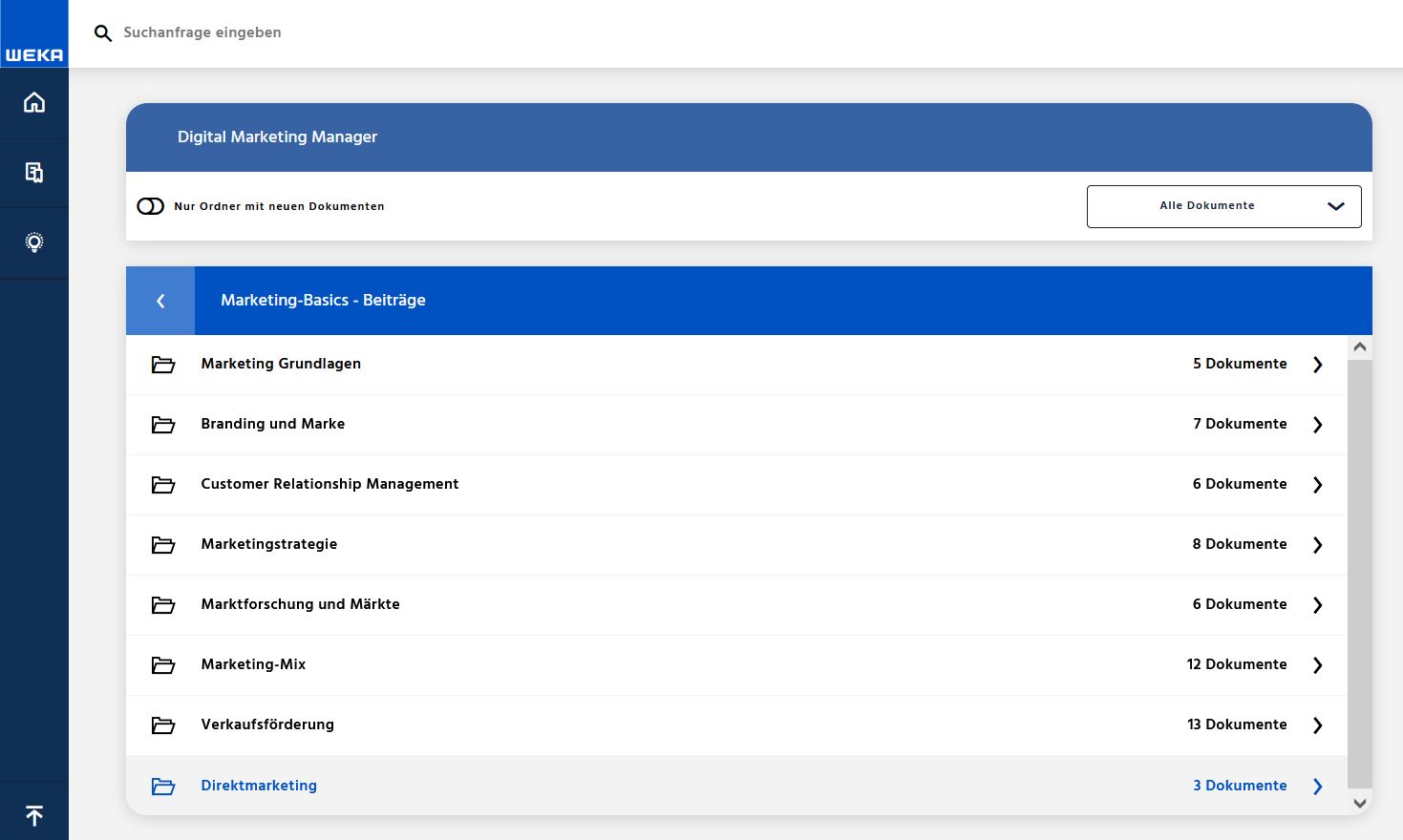Open the documents icon in sidebar
The image size is (1403, 840).
pos(34,173)
